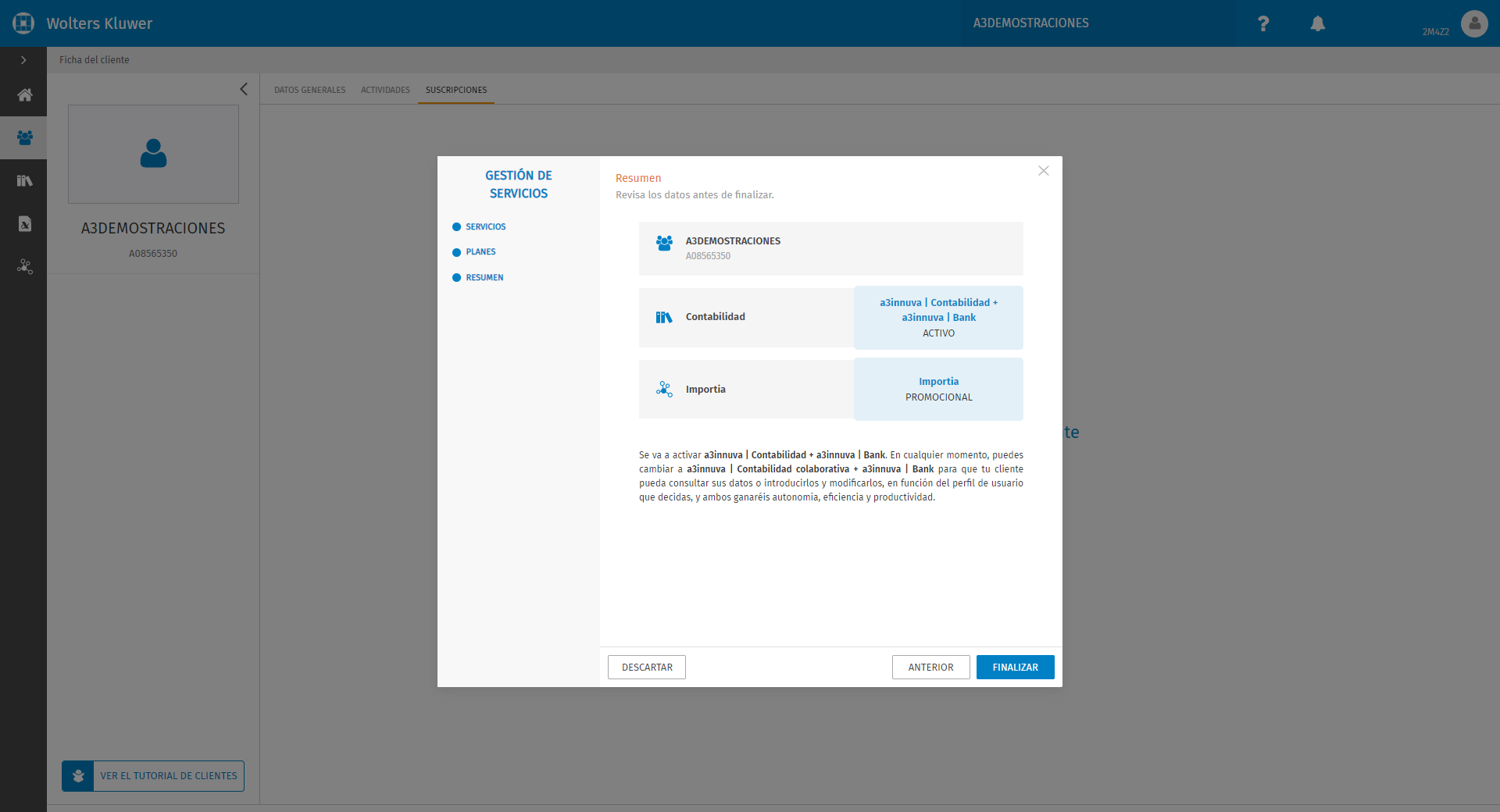The height and width of the screenshot is (812, 1500).
Task: Click the Anterior button
Action: (930, 668)
